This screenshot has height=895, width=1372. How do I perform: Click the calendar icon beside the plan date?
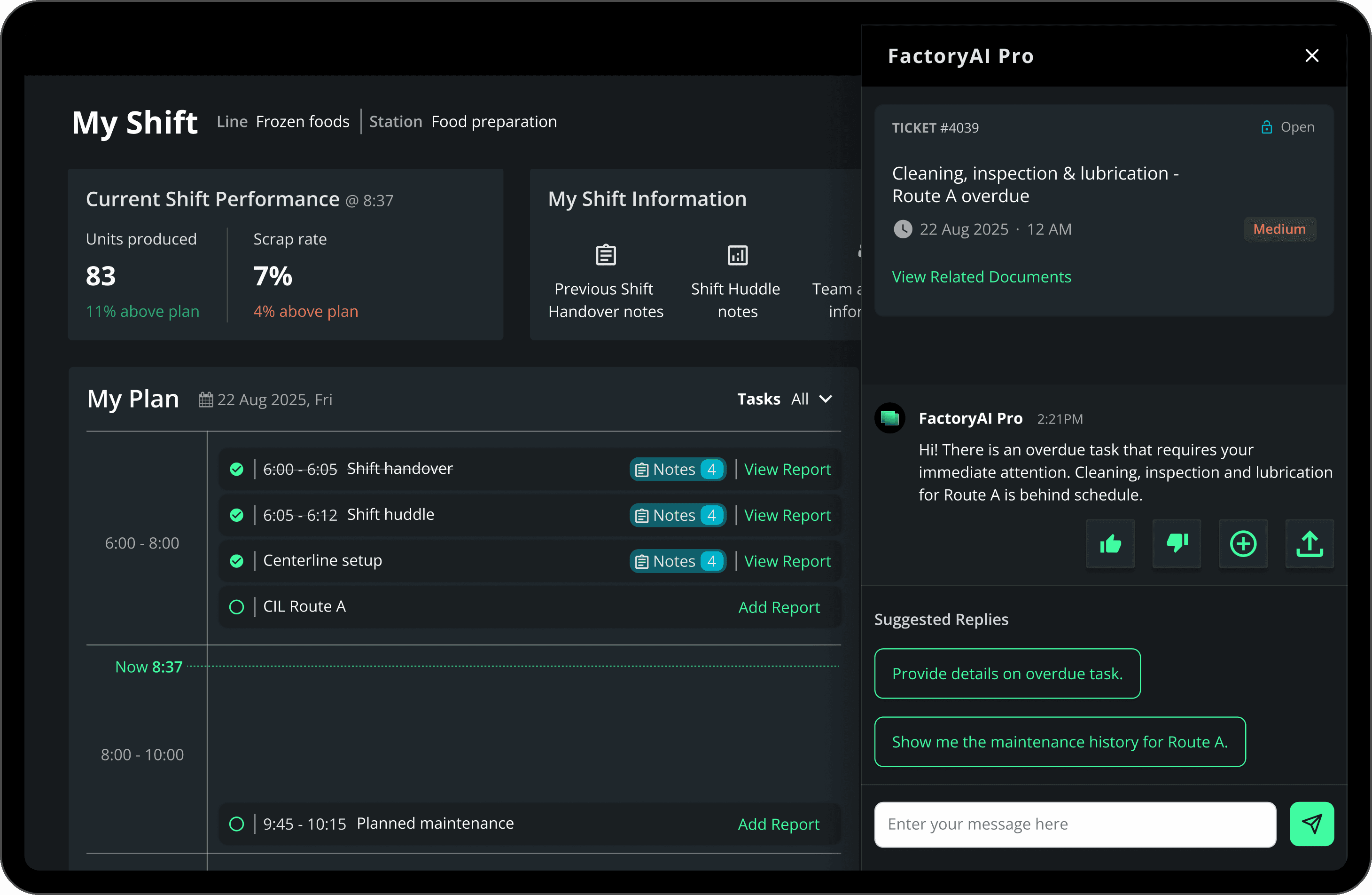coord(205,399)
